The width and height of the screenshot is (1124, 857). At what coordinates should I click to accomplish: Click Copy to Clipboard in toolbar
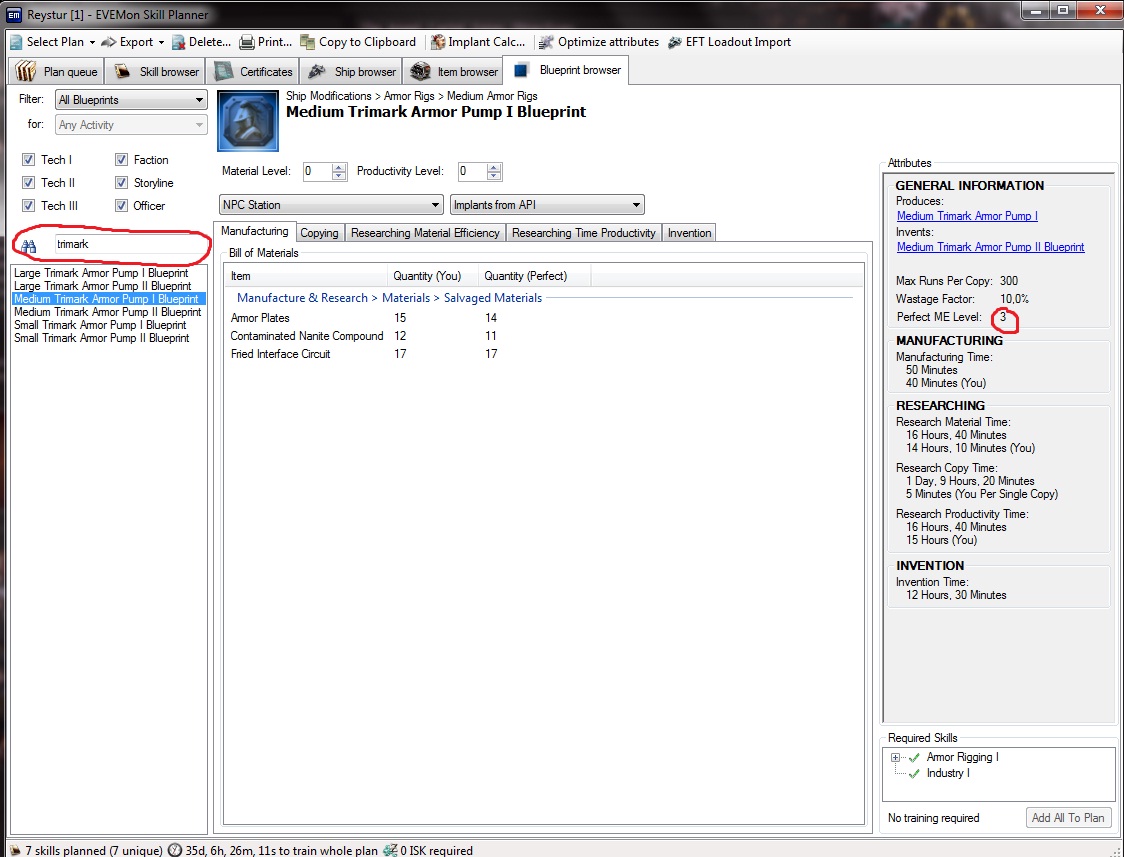point(358,42)
